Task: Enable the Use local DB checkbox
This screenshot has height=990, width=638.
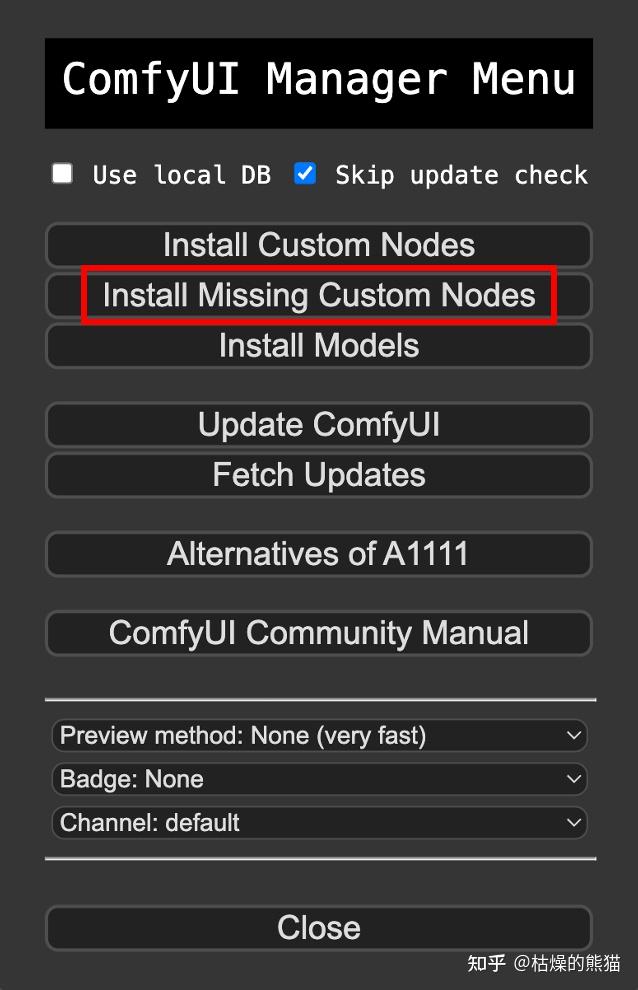Action: [x=62, y=173]
